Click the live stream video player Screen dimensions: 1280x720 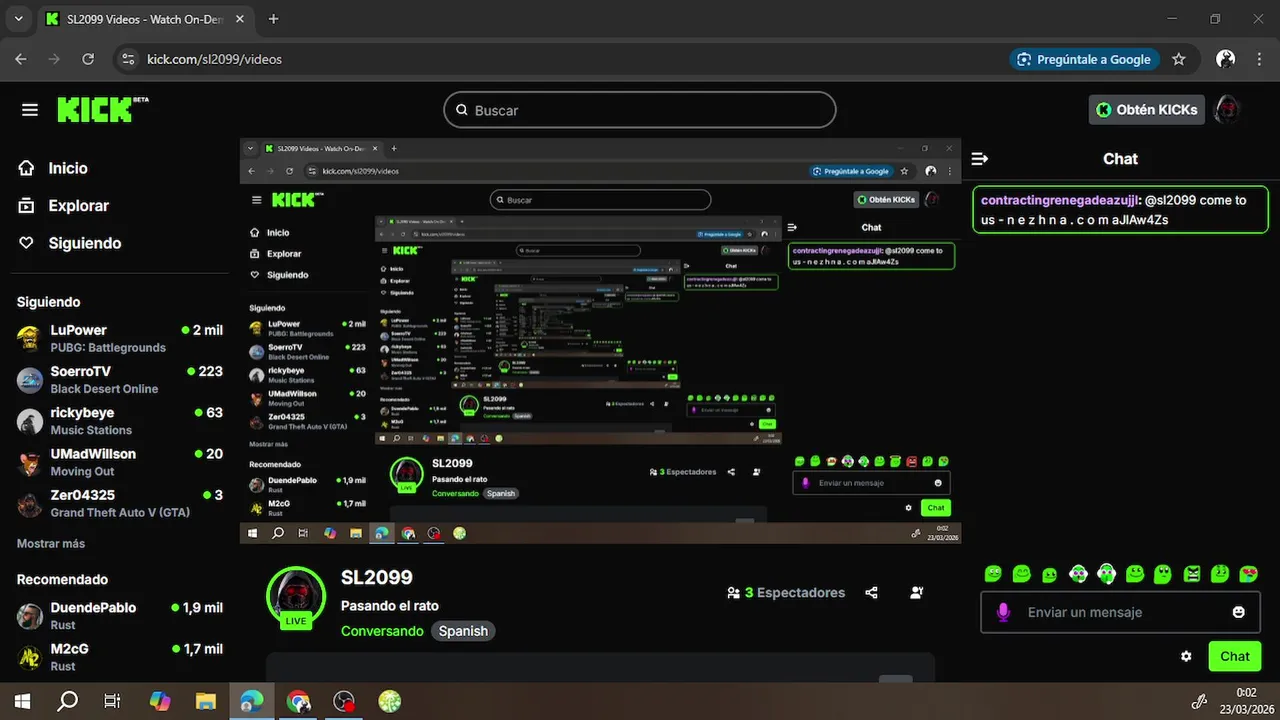(x=600, y=341)
